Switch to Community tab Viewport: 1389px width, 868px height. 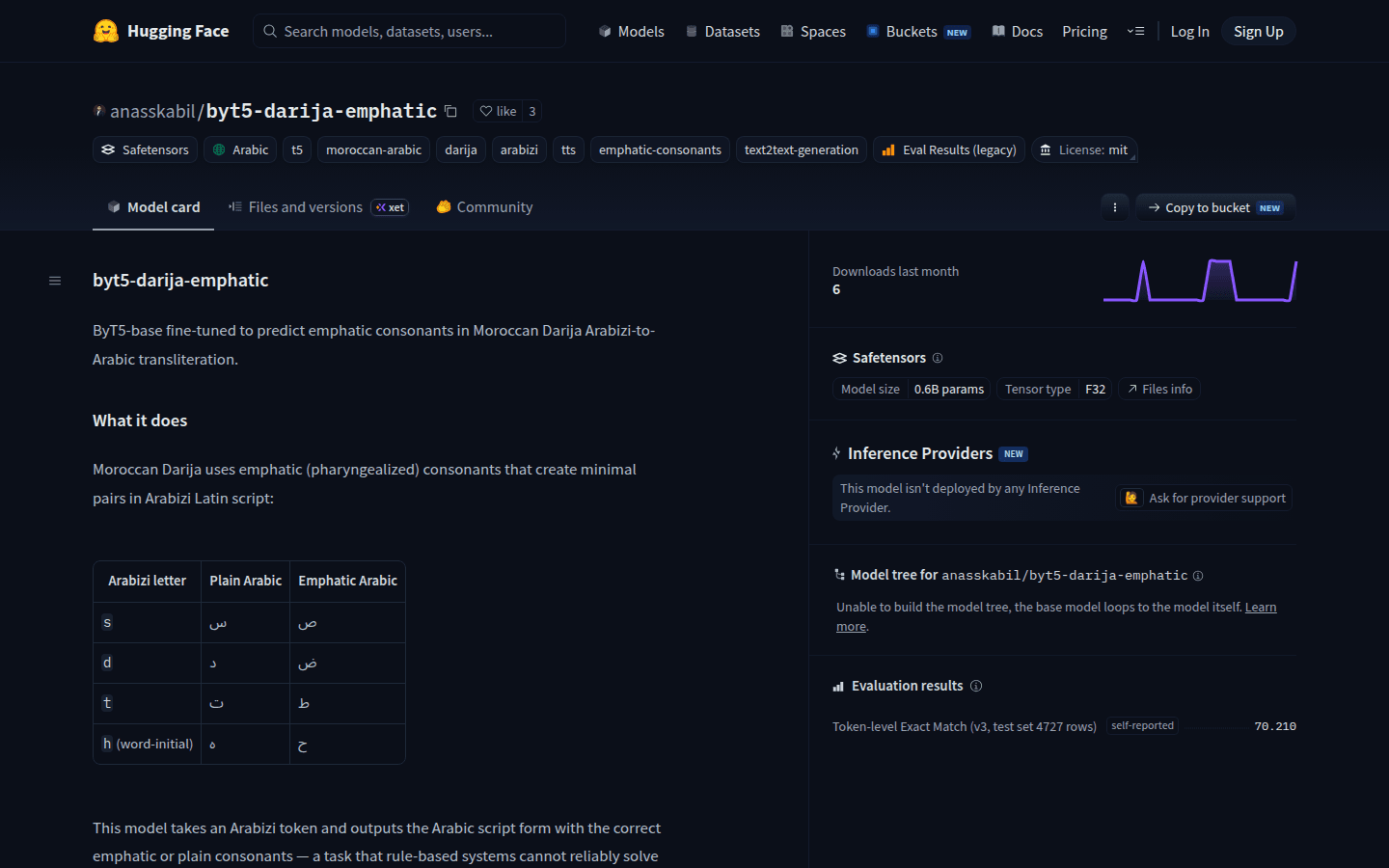(x=484, y=207)
